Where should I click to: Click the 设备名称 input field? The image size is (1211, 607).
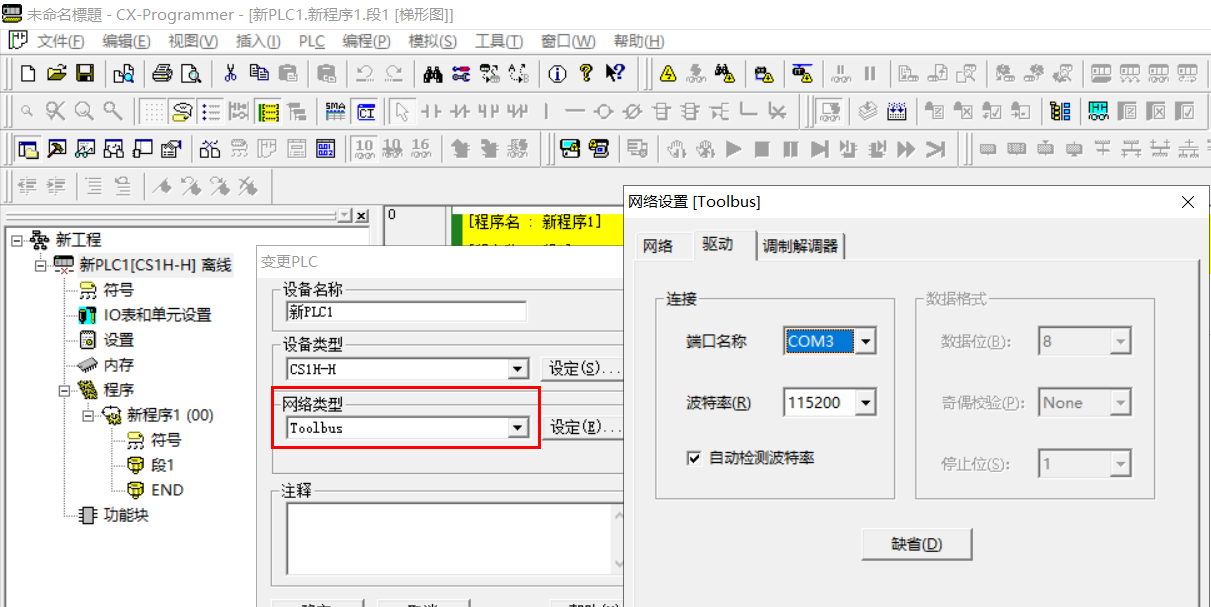click(405, 311)
